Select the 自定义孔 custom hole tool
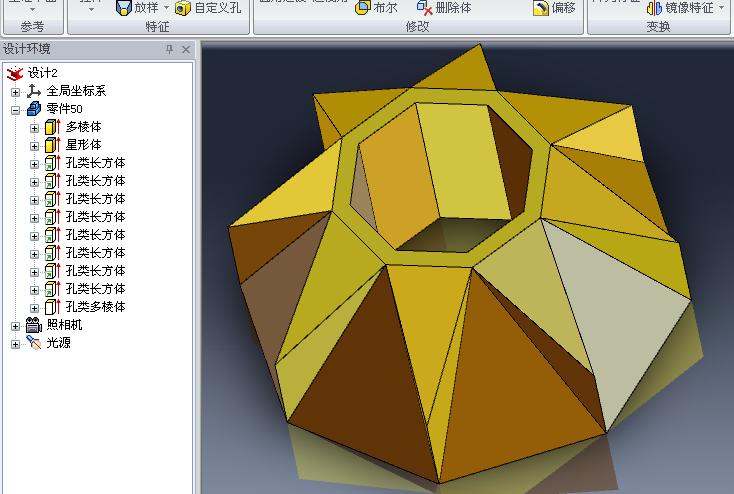734x494 pixels. [183, 8]
